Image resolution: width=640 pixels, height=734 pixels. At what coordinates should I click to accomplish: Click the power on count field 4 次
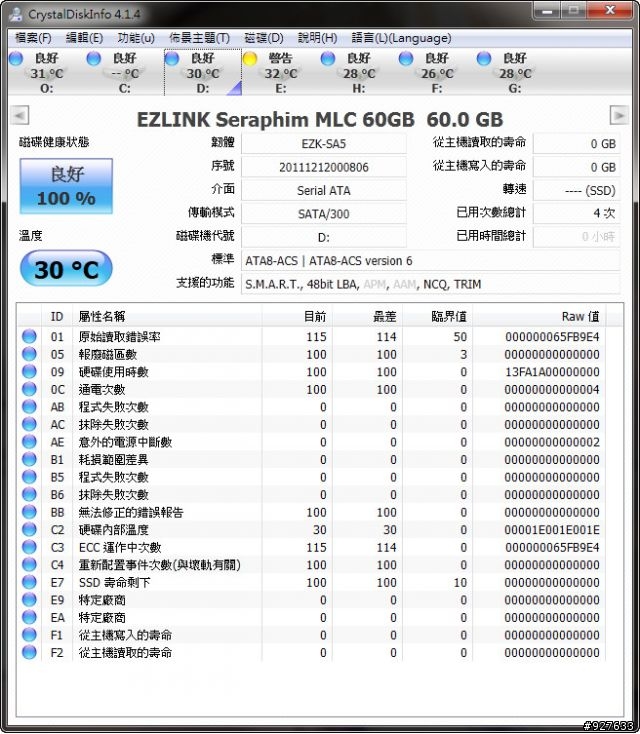point(576,213)
